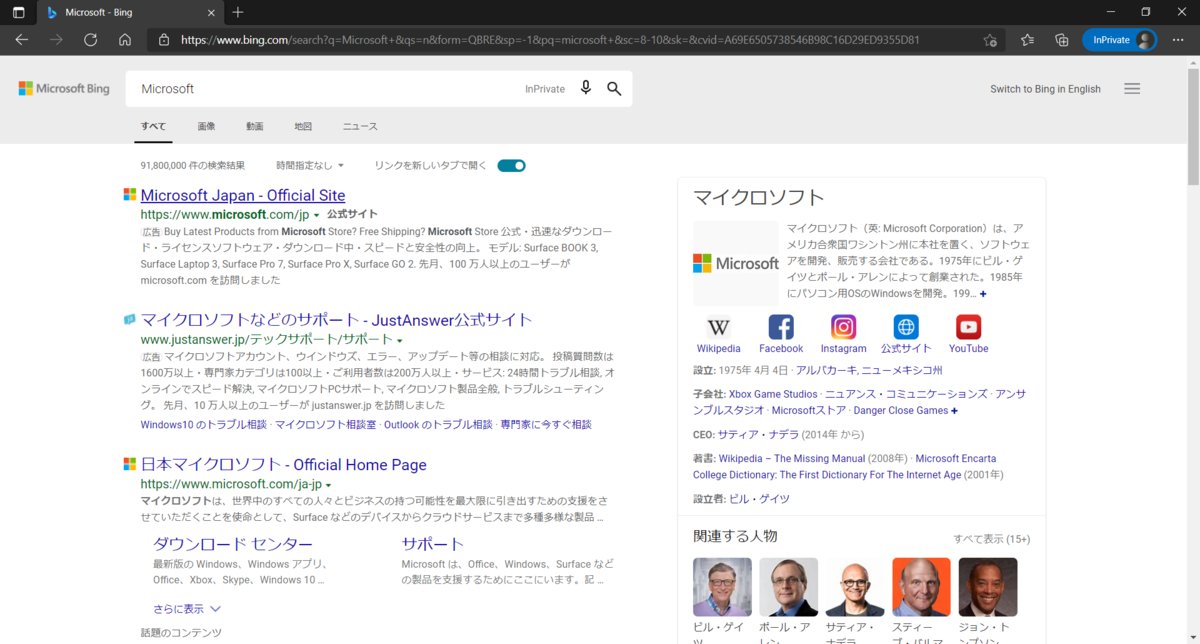Open Edge settings ellipsis menu

[1178, 40]
